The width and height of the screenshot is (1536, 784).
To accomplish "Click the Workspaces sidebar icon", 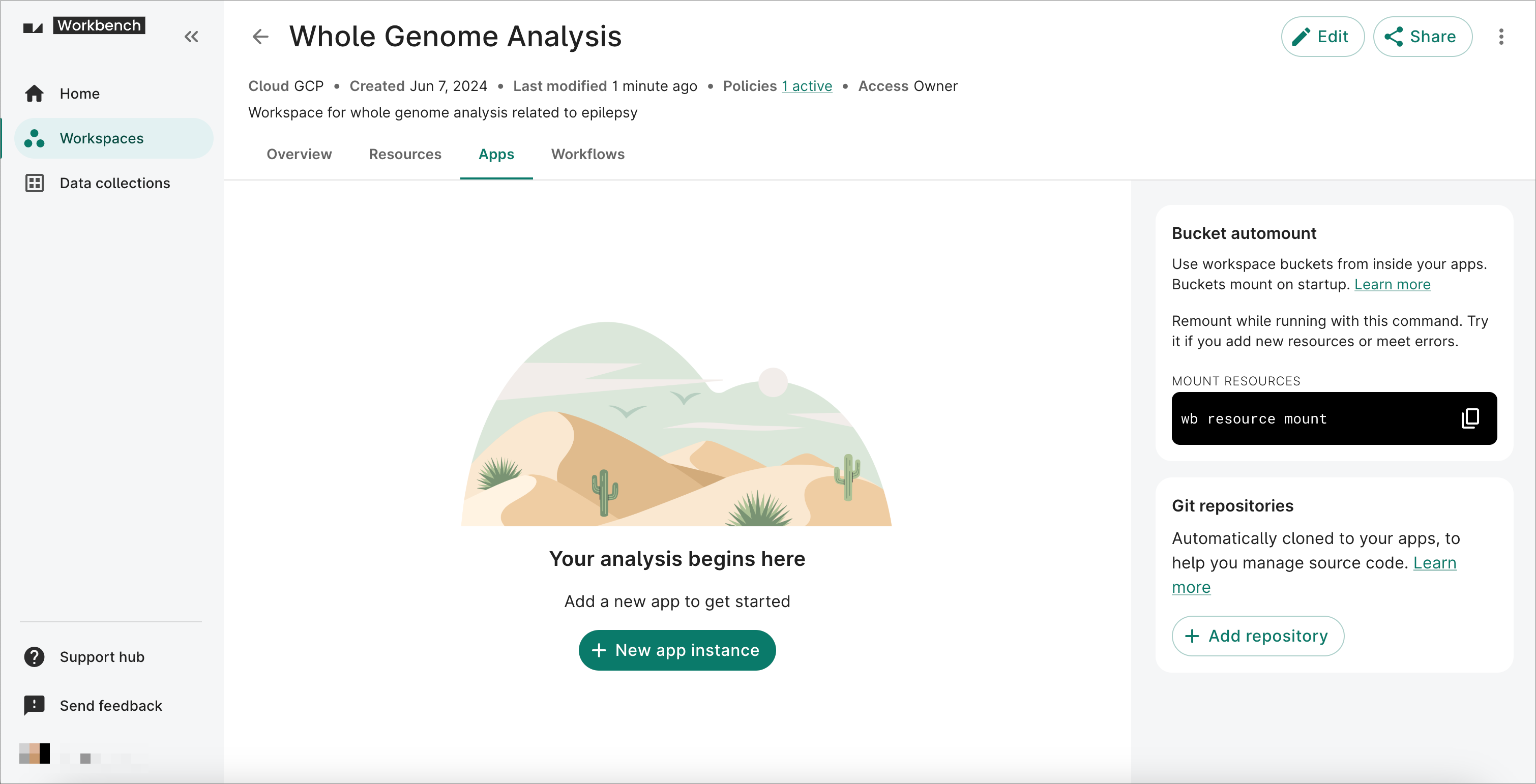I will (35, 138).
